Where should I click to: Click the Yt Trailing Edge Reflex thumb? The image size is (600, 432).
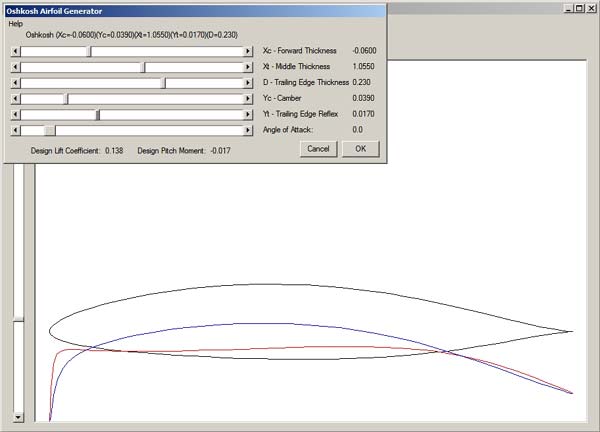click(x=98, y=115)
